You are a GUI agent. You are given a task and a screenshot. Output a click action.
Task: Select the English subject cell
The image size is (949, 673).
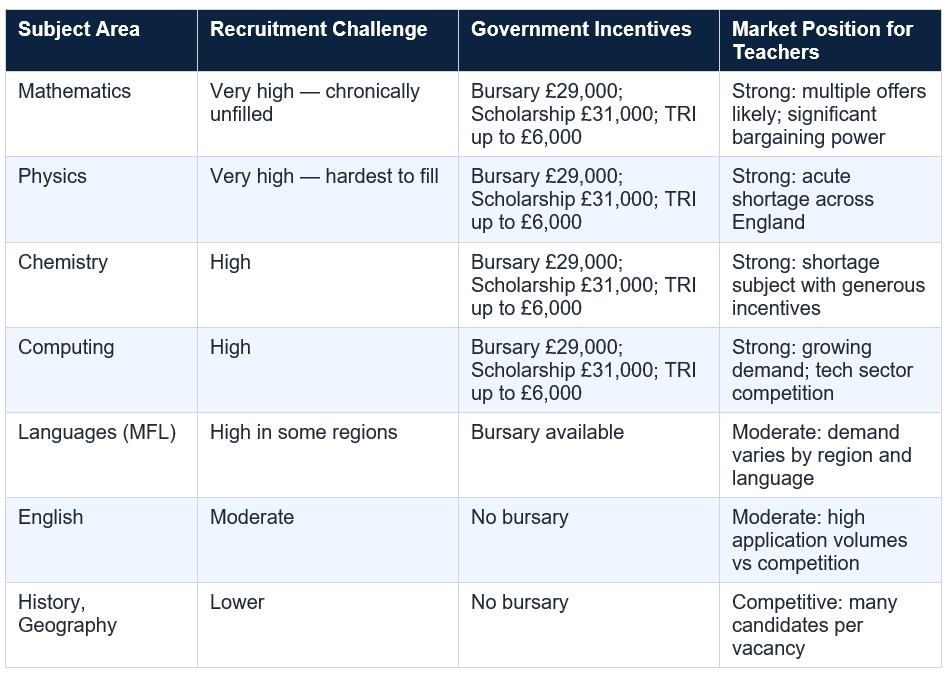tap(102, 540)
